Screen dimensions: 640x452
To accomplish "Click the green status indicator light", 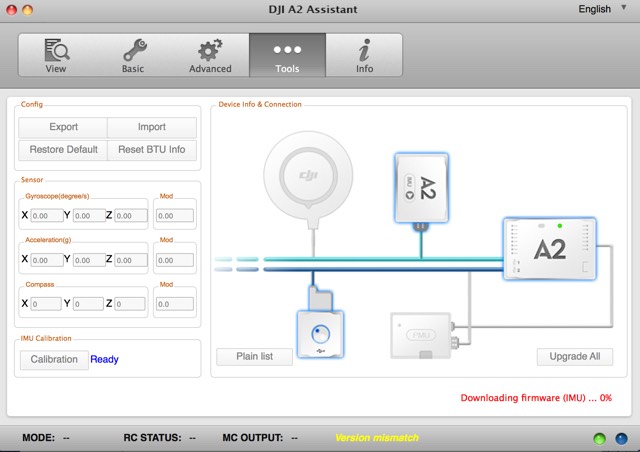I will tap(599, 439).
